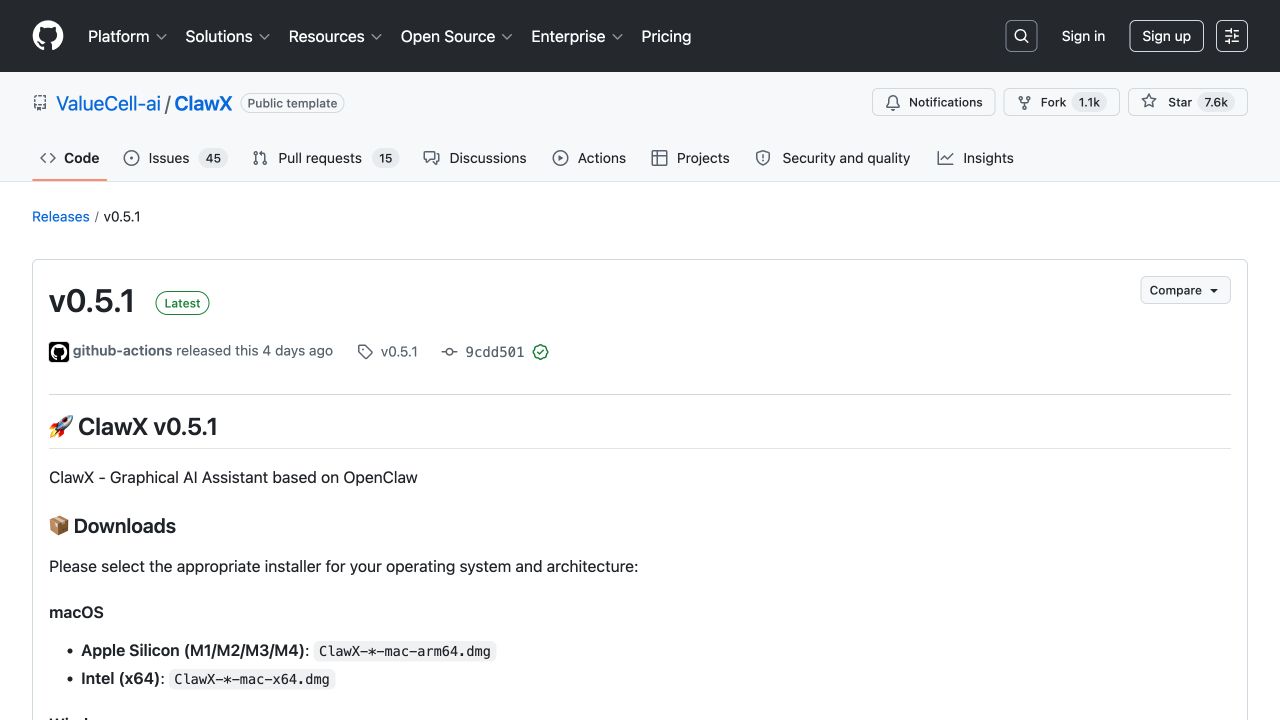Open the GitHub homepage logo
Image resolution: width=1280 pixels, height=720 pixels.
coord(48,36)
